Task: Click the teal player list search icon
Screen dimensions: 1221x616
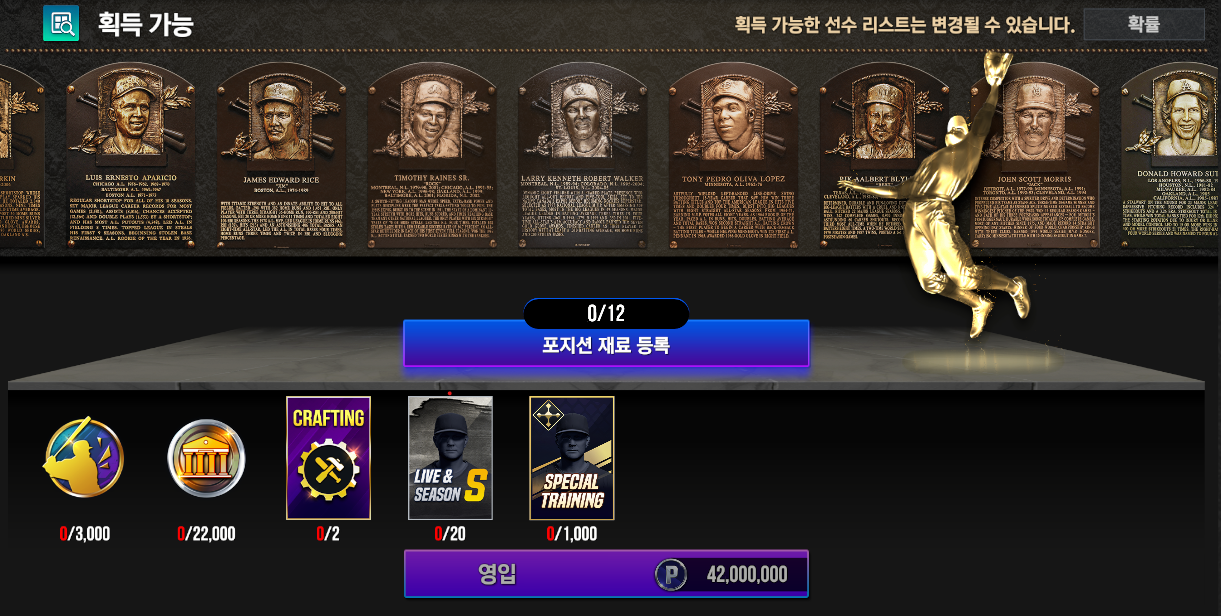Action: [60, 23]
